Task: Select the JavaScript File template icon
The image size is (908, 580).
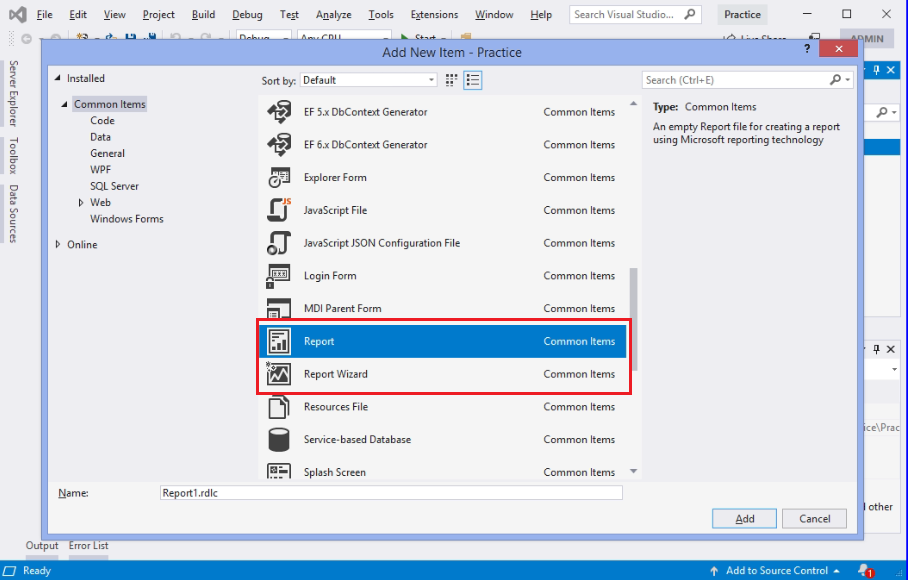Action: tap(283, 210)
